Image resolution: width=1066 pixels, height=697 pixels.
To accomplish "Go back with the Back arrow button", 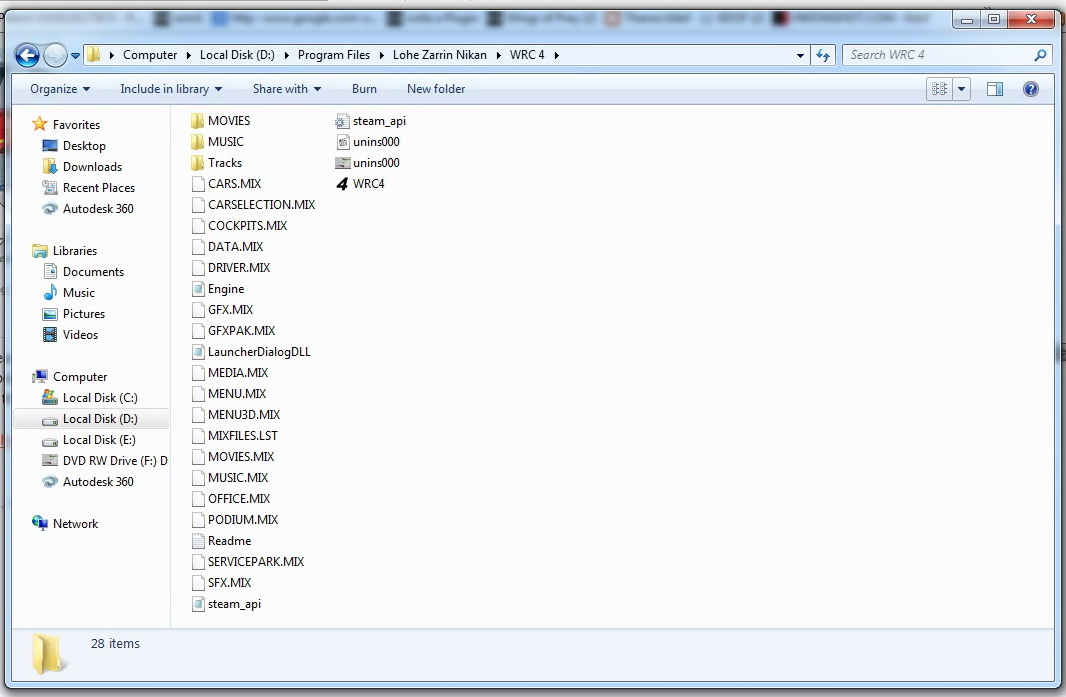I will (x=27, y=55).
